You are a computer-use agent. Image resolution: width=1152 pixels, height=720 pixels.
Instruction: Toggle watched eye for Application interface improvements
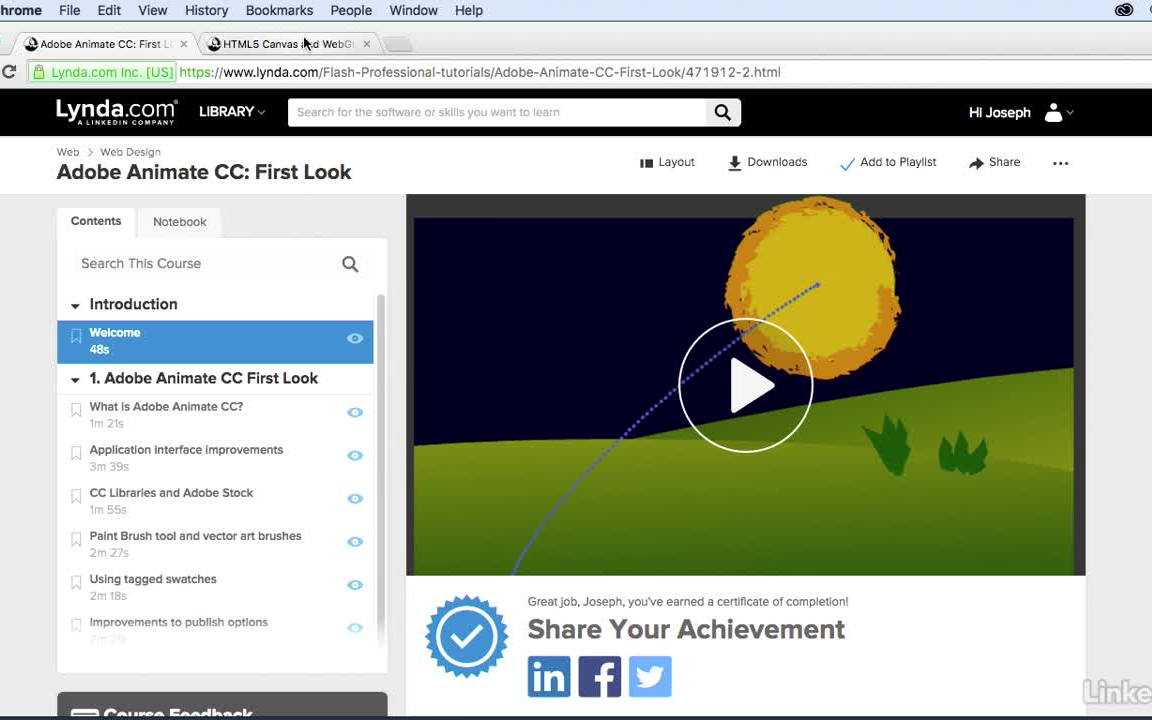(x=355, y=456)
